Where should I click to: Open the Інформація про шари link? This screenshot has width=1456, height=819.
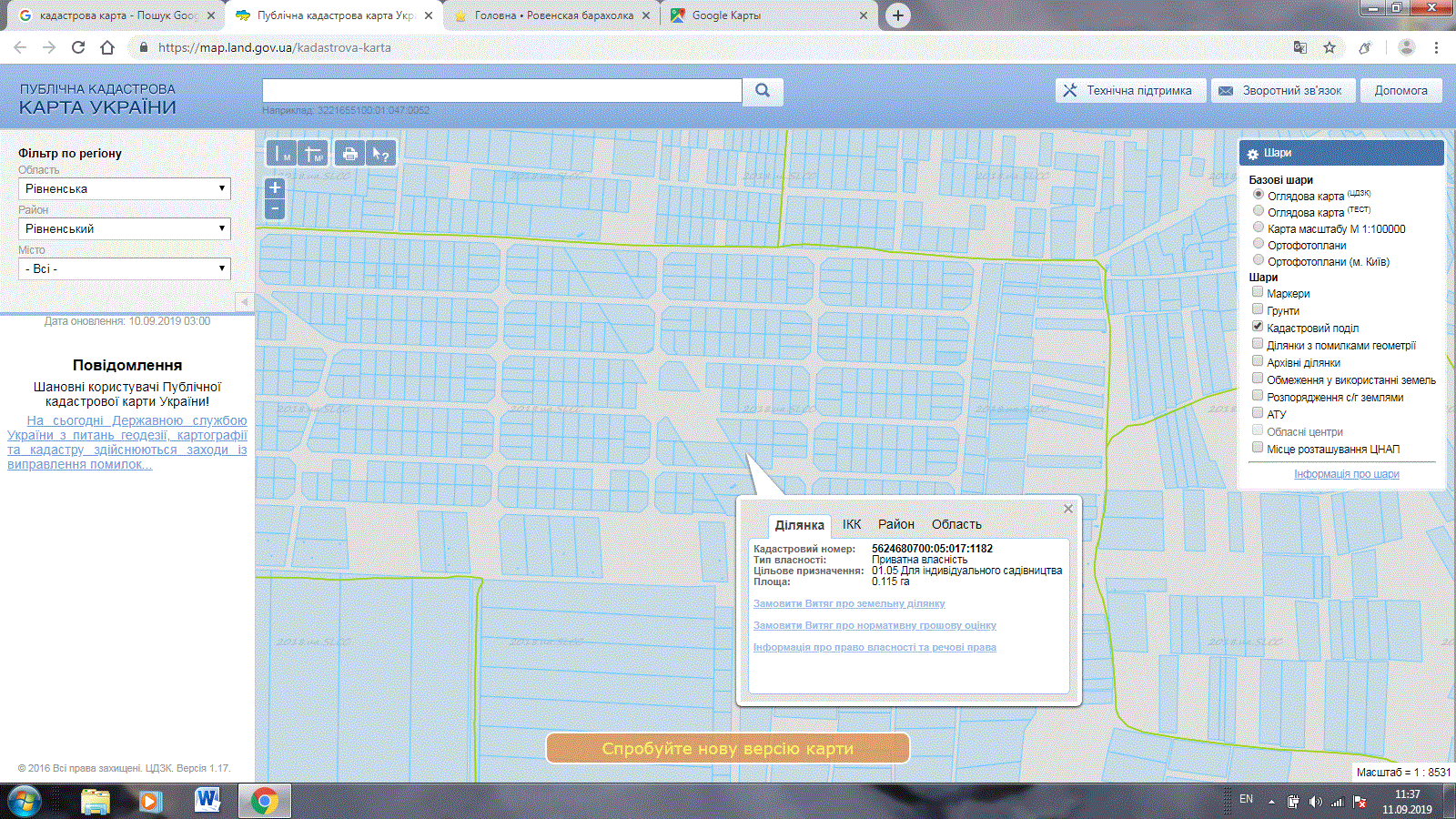pyautogui.click(x=1347, y=474)
